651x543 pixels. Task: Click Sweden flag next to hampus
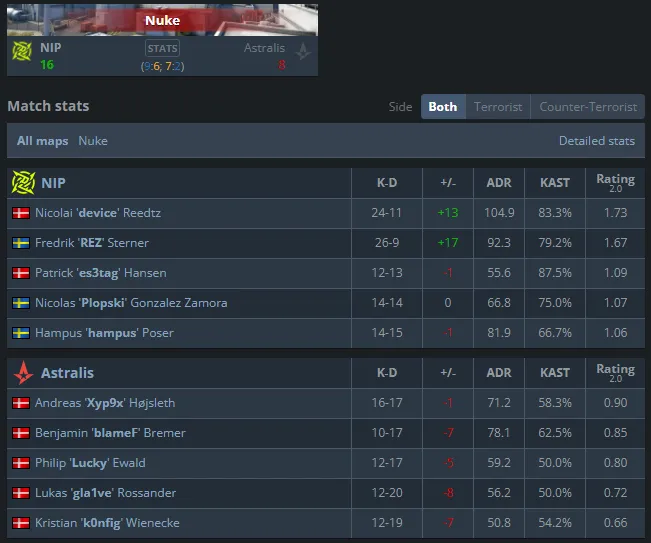point(21,333)
